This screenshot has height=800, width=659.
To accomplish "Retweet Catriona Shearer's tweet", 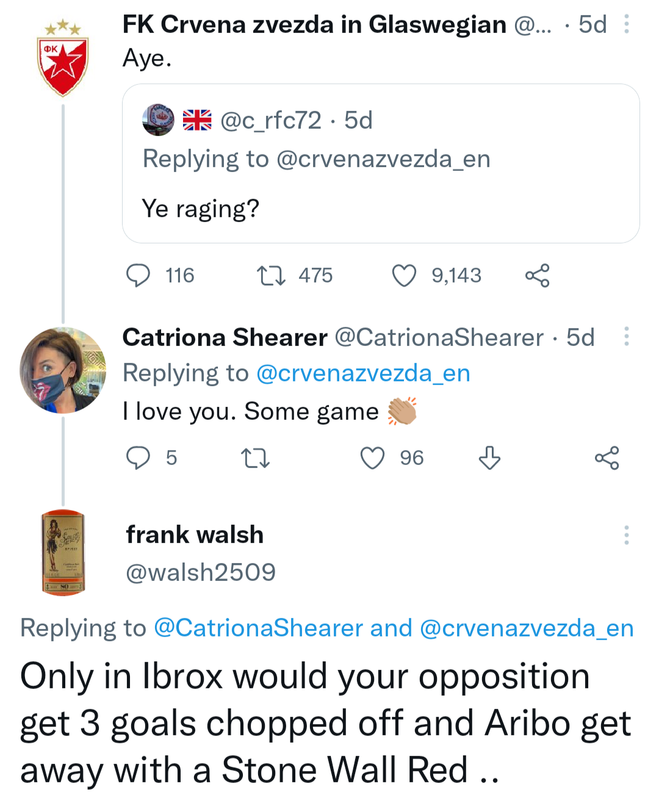I will pyautogui.click(x=256, y=458).
